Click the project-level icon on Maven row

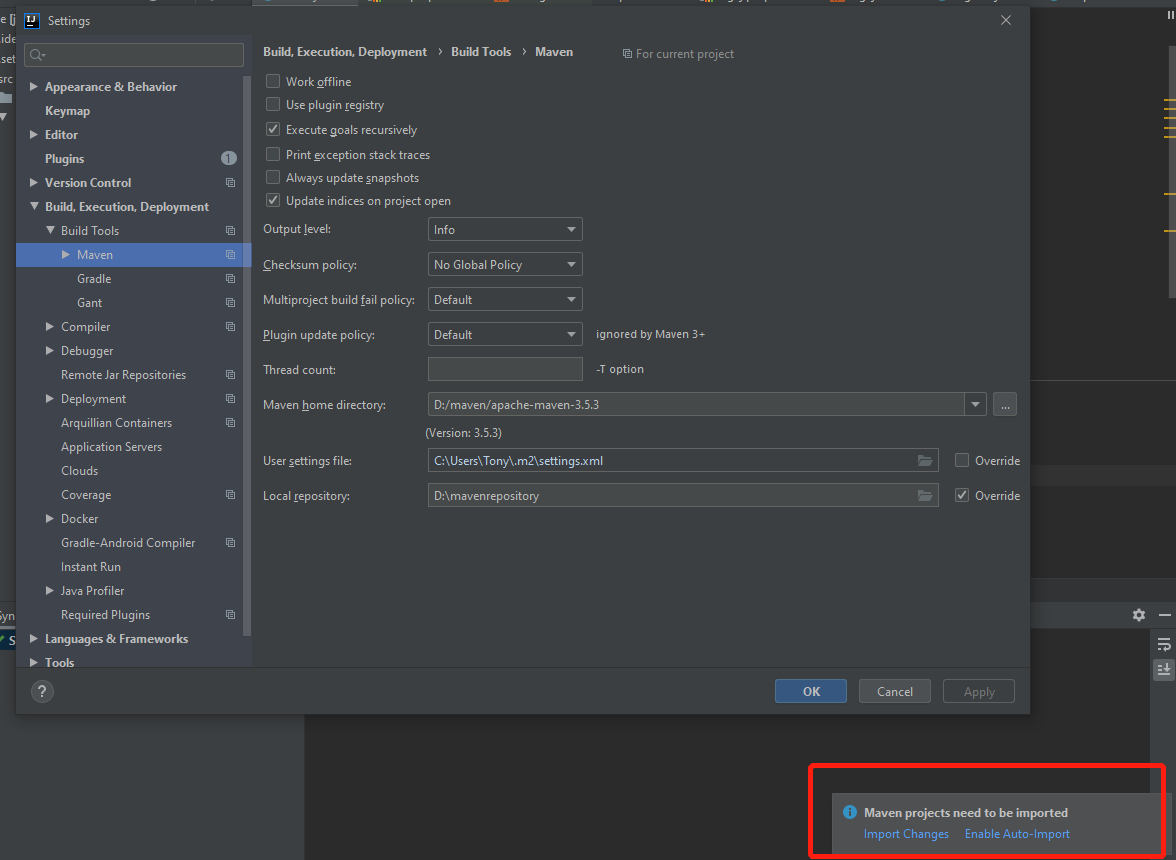tap(230, 255)
